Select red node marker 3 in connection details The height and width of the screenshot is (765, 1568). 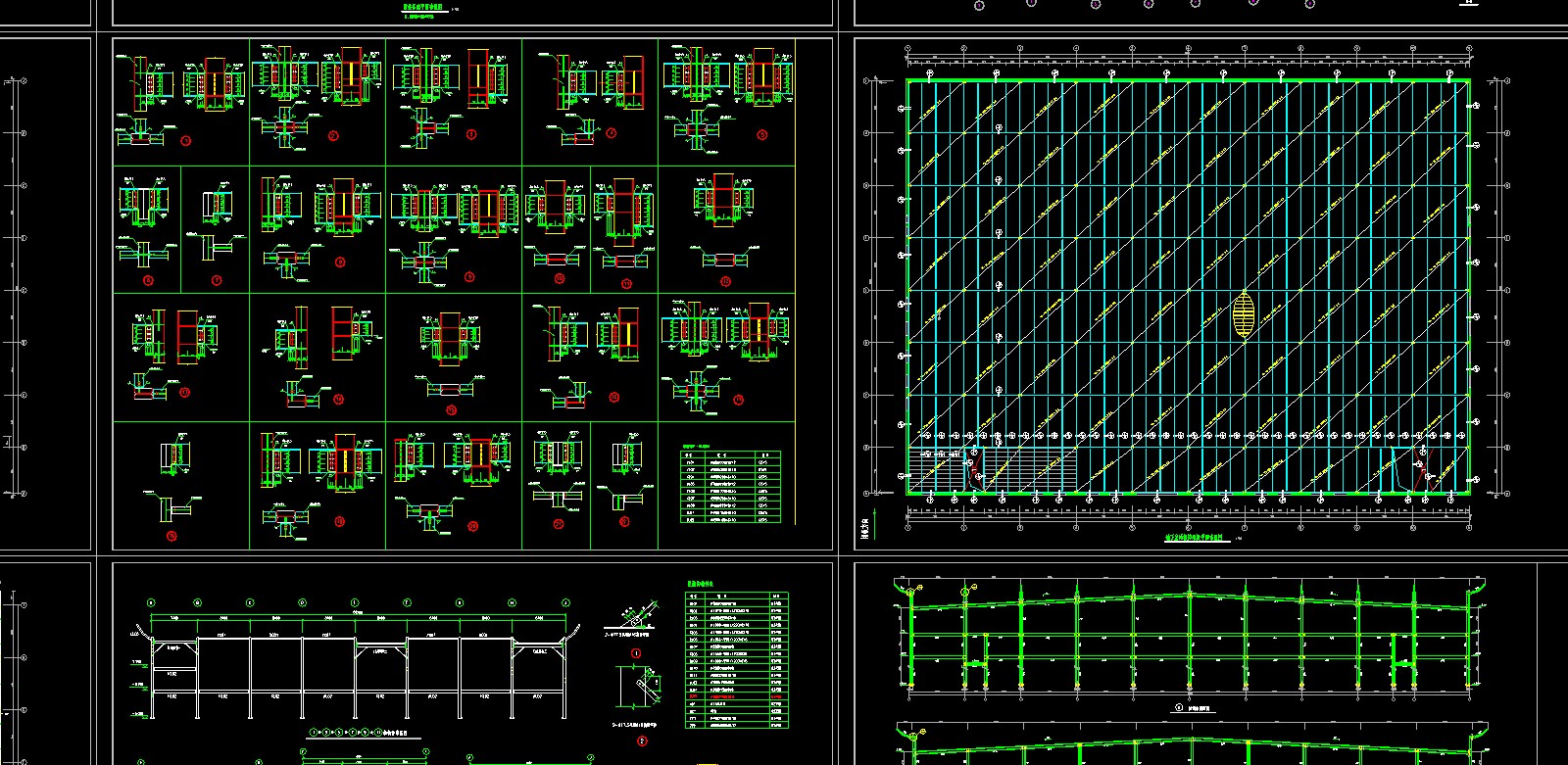471,134
